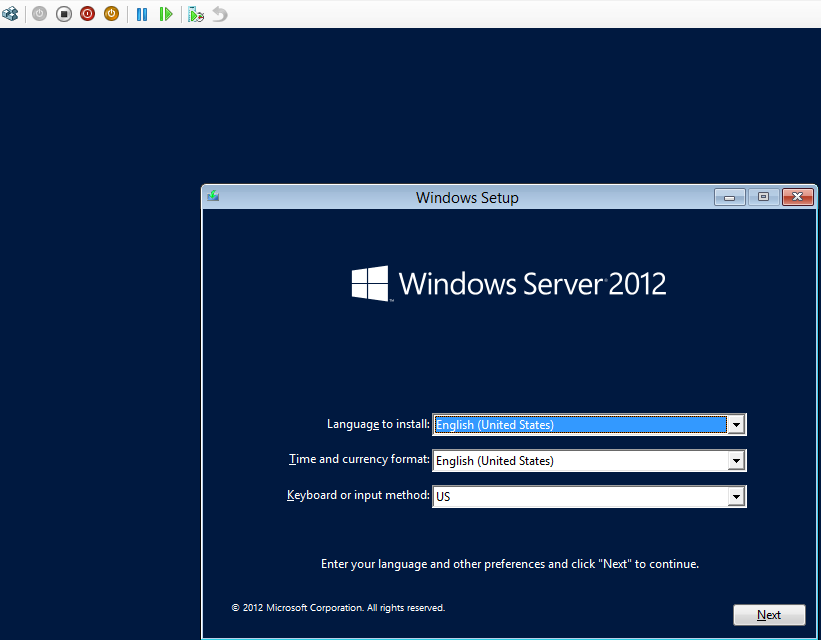Viewport: 821px width, 640px height.
Task: Reset the VM with the green play icon
Action: (166, 14)
